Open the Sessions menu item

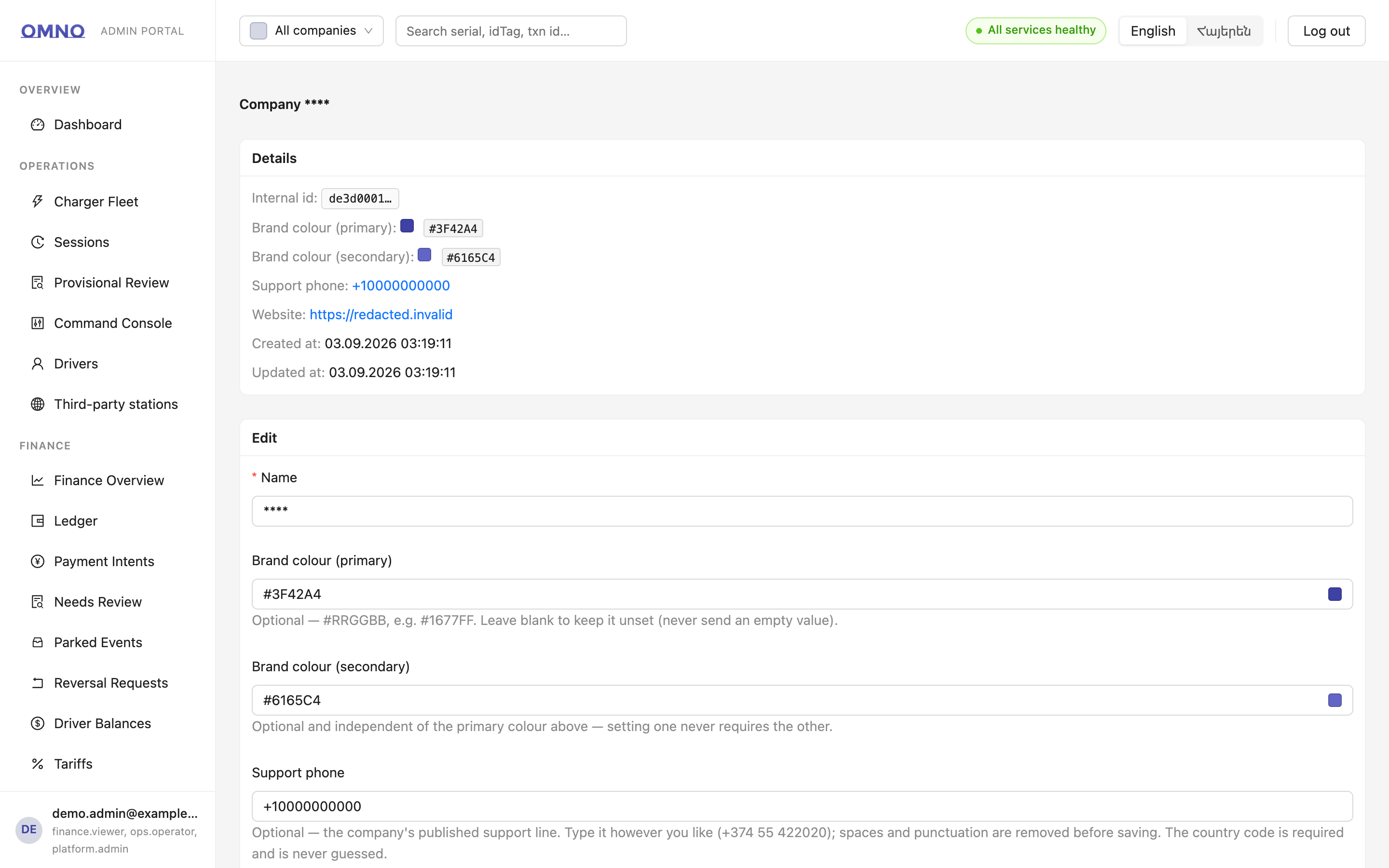108,242
